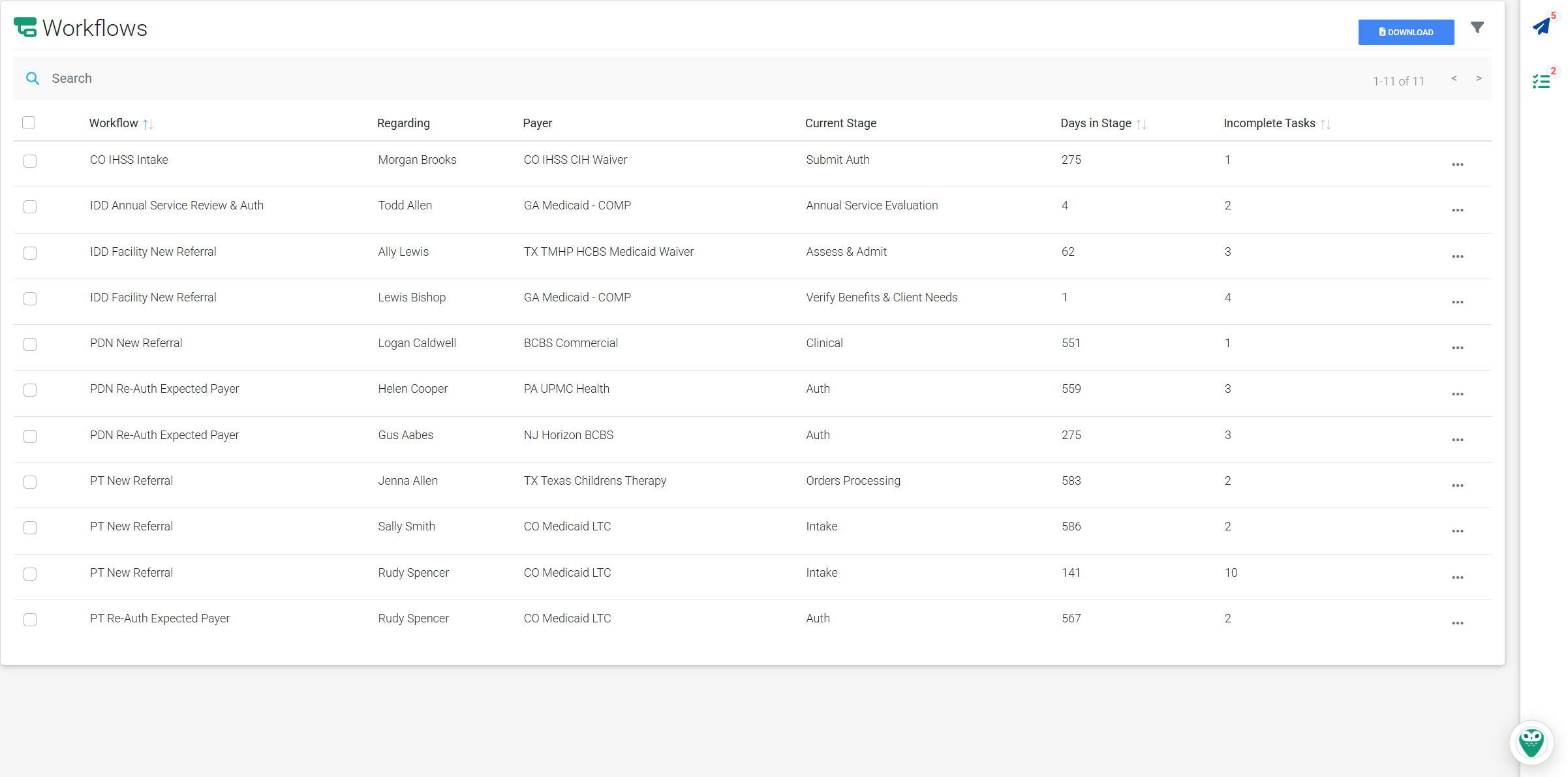
Task: Sort by Incomplete Tasks arrows
Action: (1325, 124)
